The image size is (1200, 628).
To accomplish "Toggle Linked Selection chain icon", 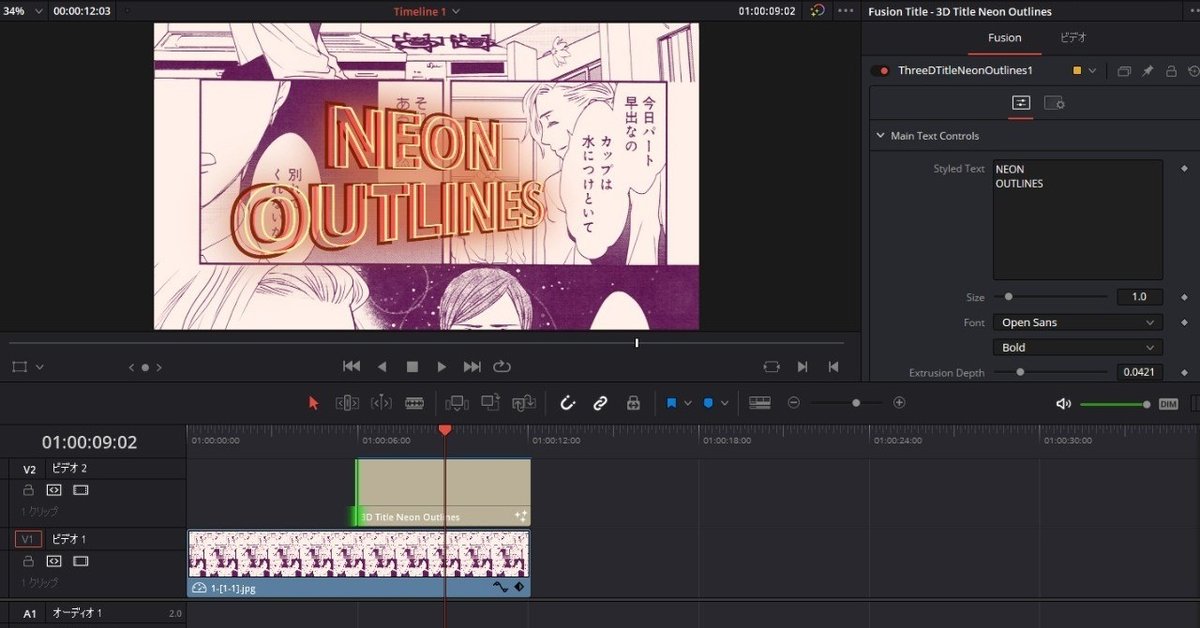I will point(600,403).
